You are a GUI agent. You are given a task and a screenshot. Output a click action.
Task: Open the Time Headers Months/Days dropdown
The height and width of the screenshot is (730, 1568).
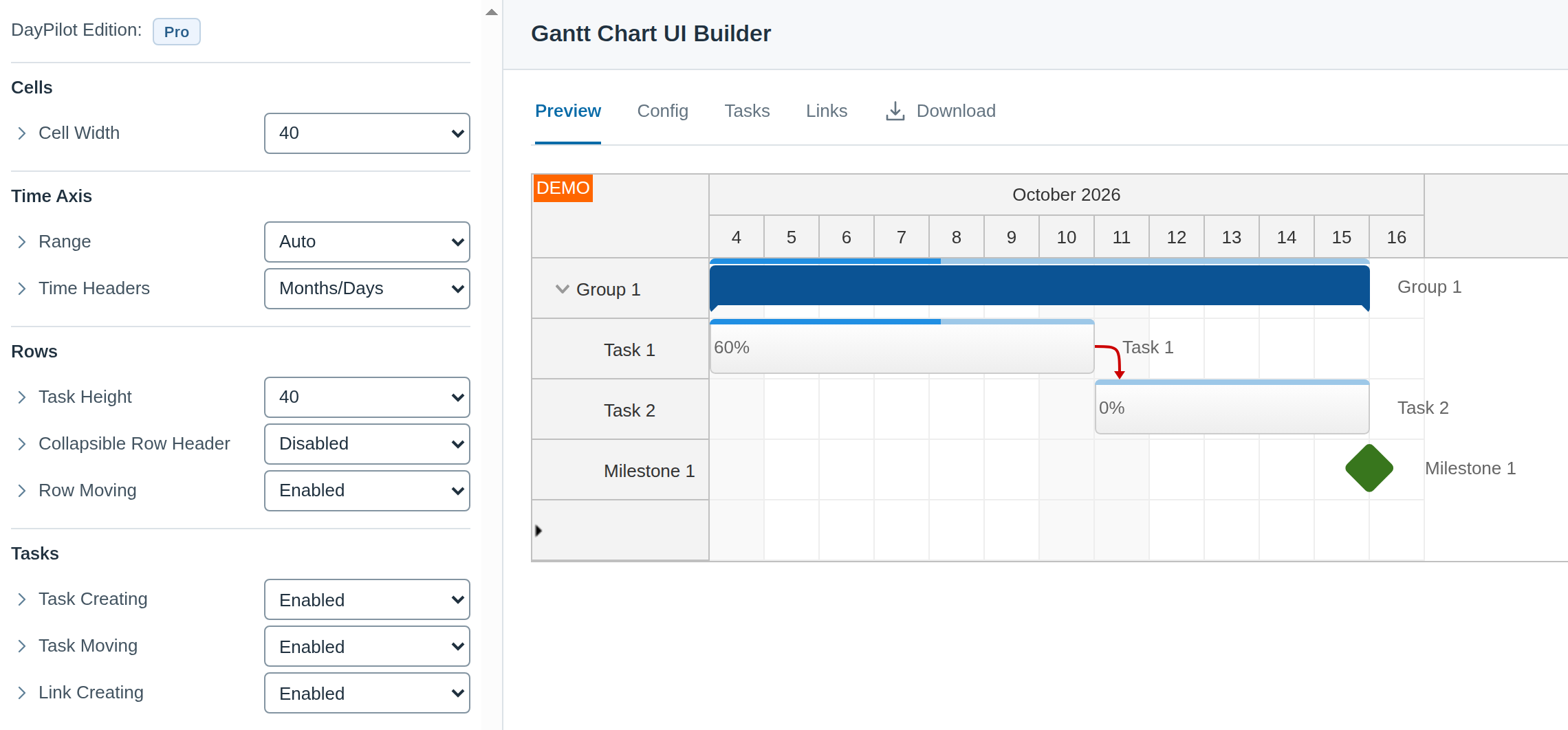point(367,289)
